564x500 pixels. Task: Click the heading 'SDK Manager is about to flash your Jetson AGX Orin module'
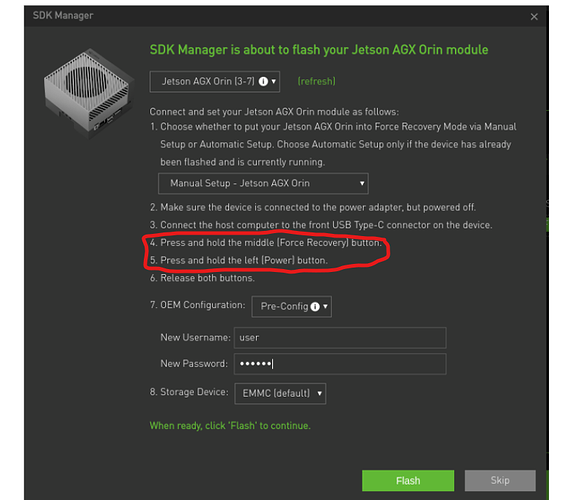(319, 50)
